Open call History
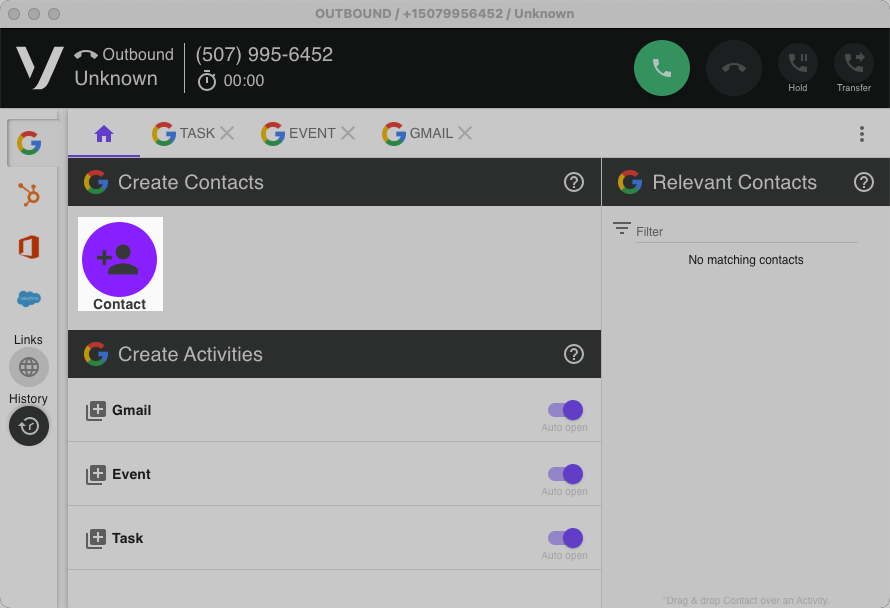Screen dimensions: 890x608 [x=29, y=426]
